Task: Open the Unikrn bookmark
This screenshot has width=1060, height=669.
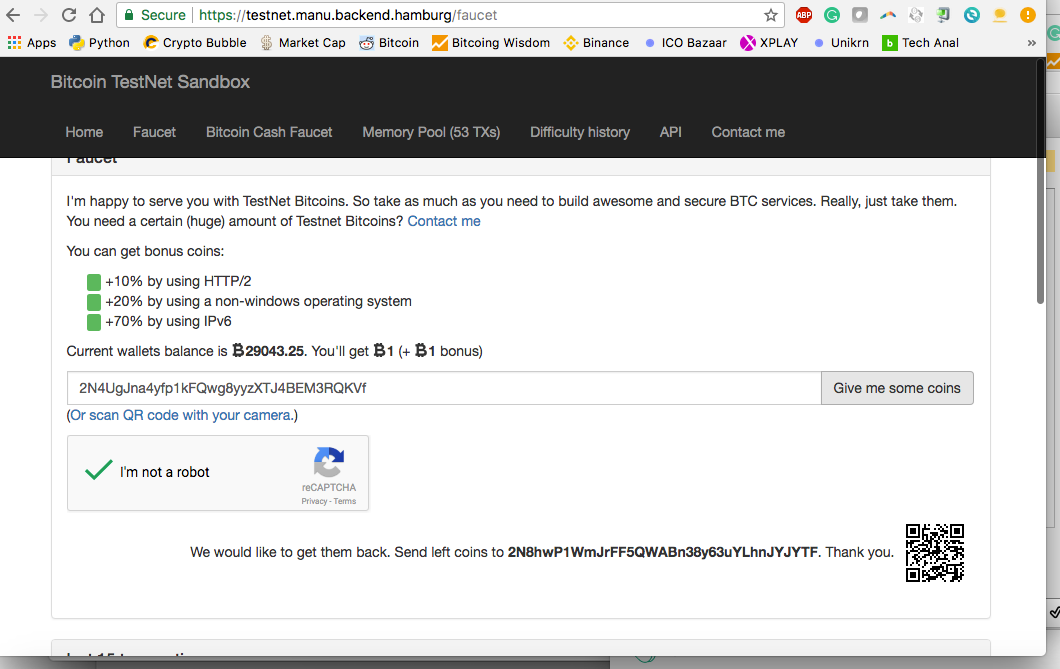Action: 841,43
